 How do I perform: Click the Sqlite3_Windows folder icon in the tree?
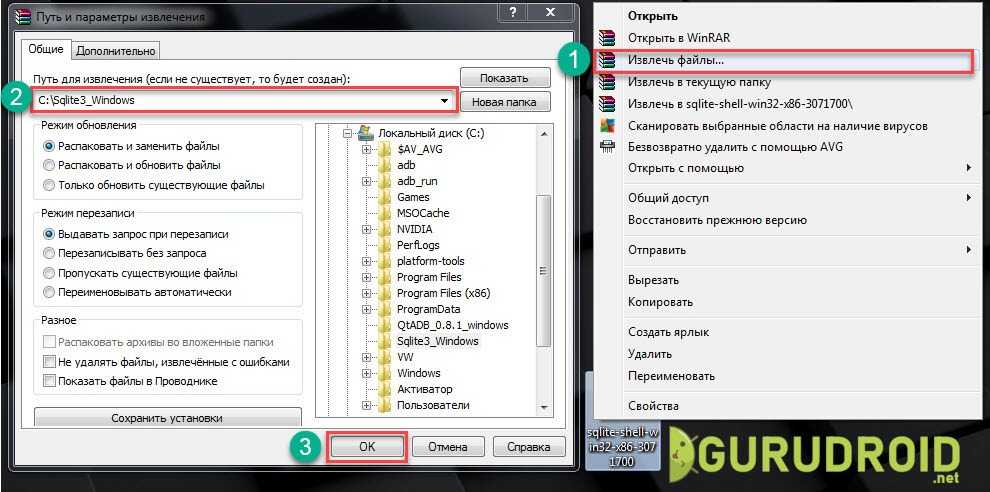[x=384, y=341]
